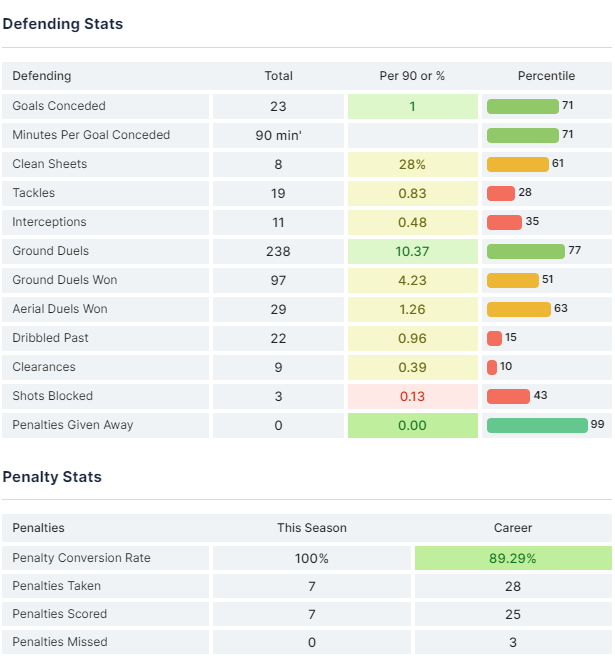Click the Penalties Scored row label
Screen dimensions: 615x661
(60, 614)
